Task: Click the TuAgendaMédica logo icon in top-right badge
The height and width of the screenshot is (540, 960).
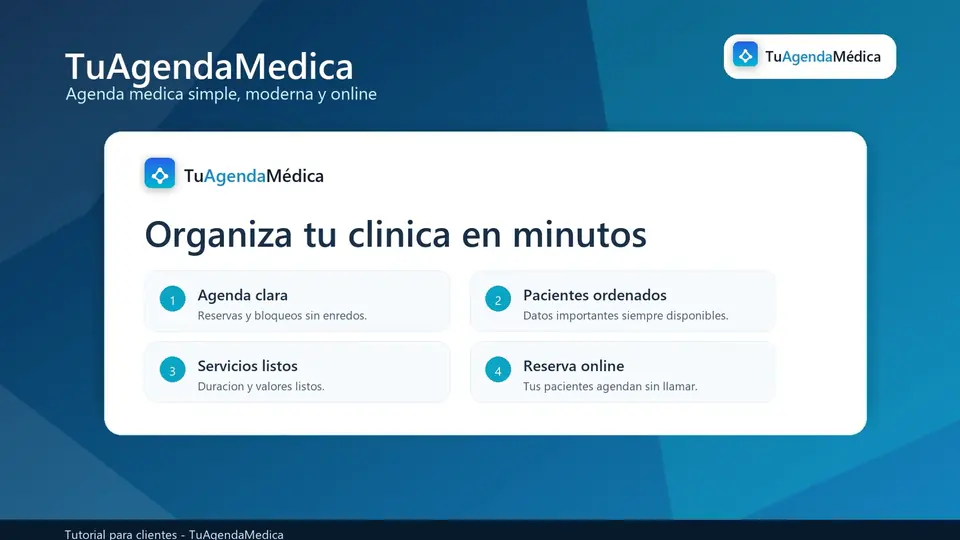Action: point(745,55)
